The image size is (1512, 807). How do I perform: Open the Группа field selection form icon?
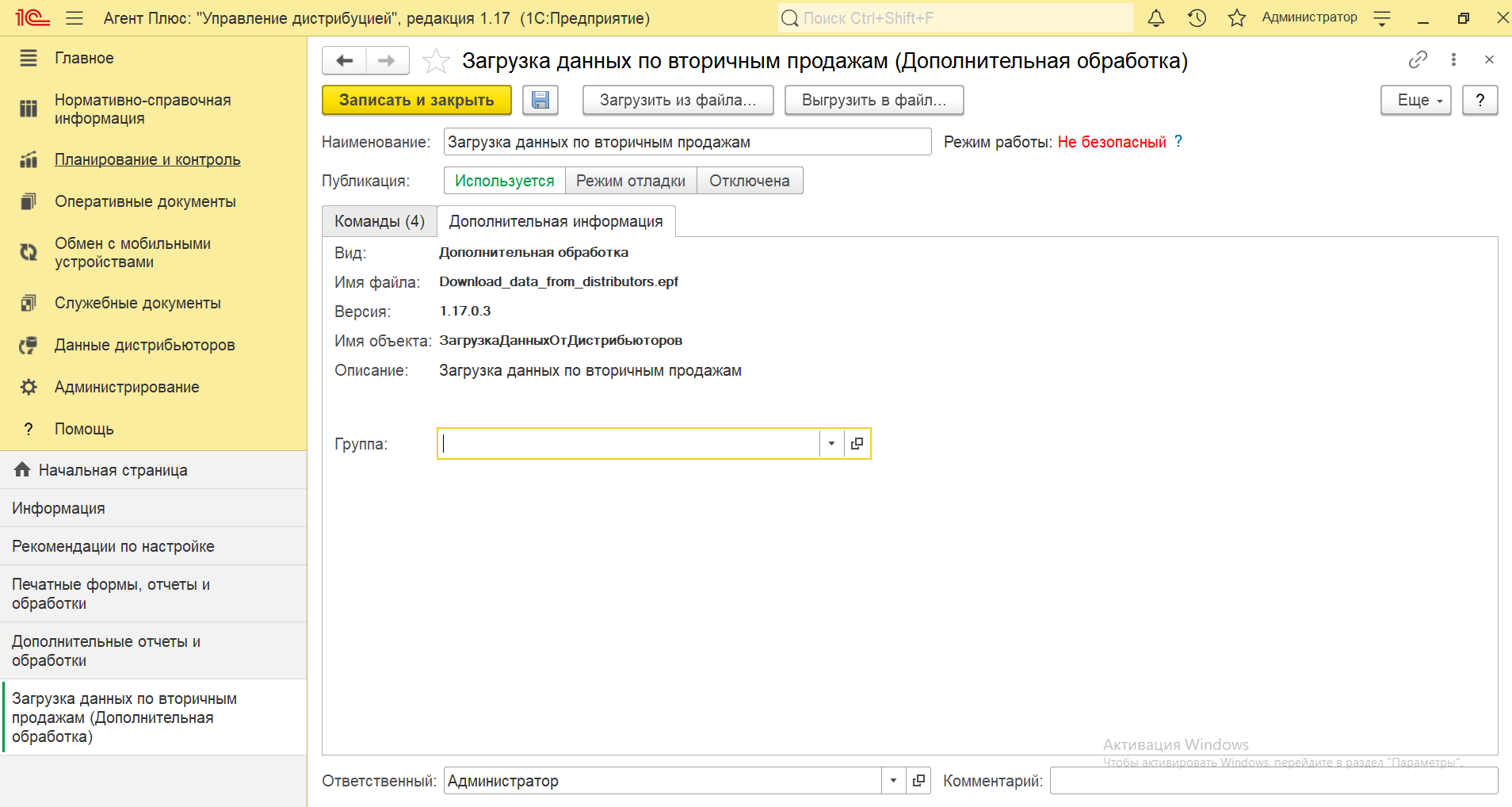[857, 443]
